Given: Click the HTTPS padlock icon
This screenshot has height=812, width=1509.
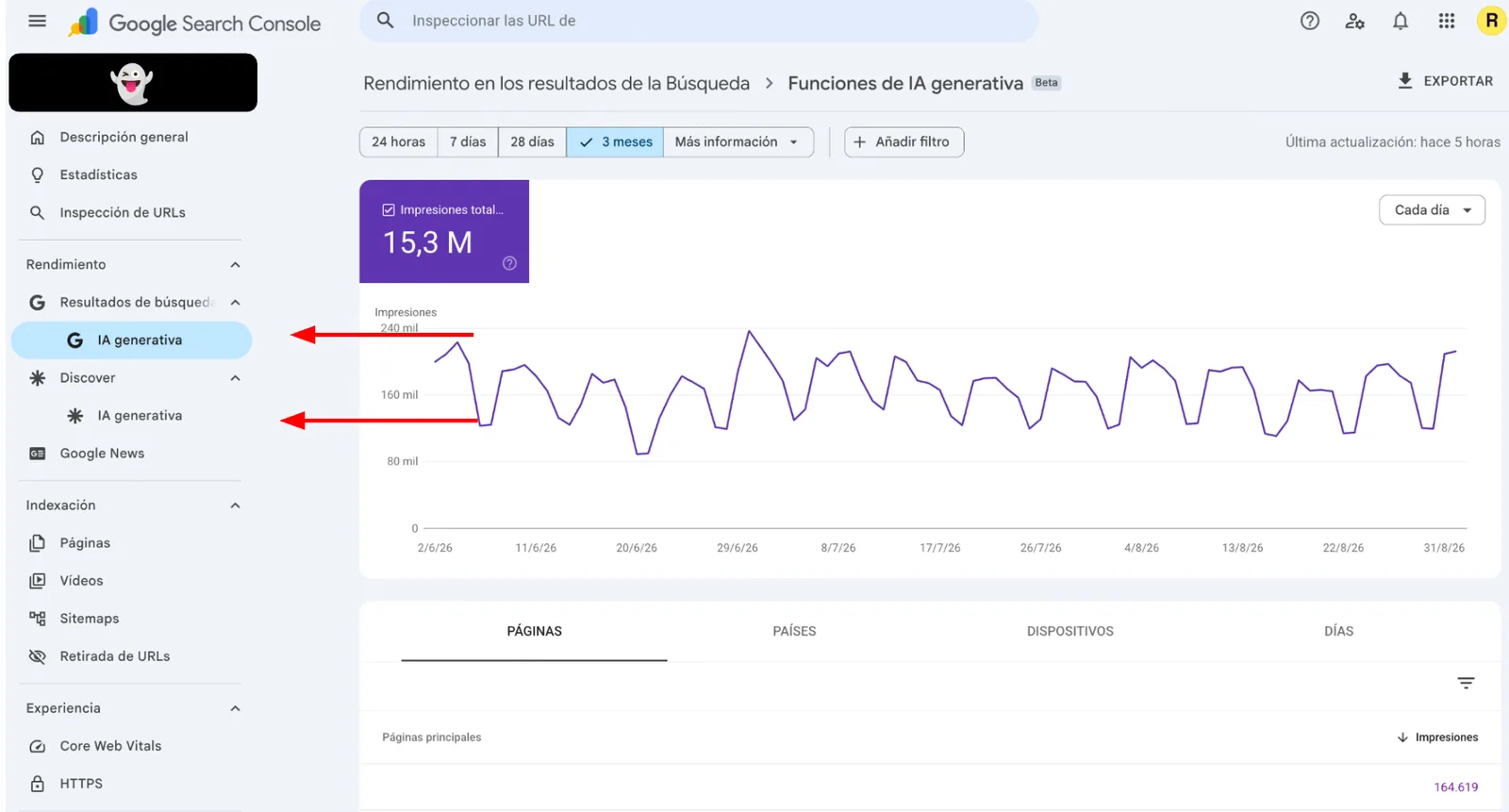Looking at the screenshot, I should (38, 784).
